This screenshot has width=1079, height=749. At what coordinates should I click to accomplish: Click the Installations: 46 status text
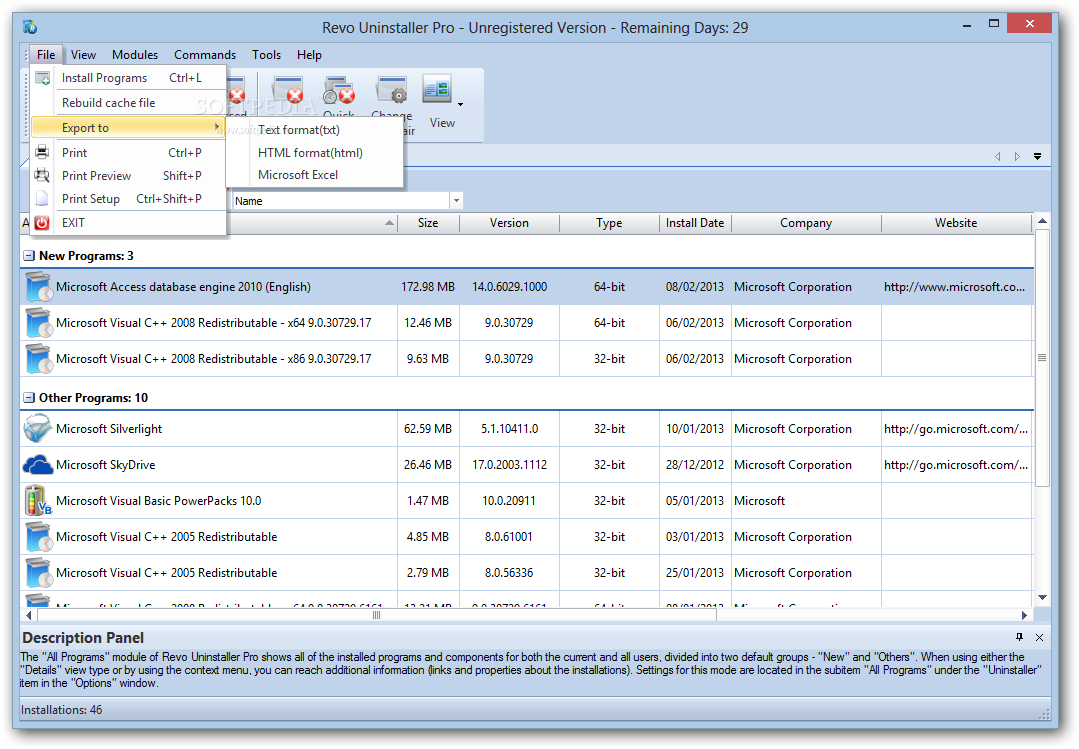[61, 710]
